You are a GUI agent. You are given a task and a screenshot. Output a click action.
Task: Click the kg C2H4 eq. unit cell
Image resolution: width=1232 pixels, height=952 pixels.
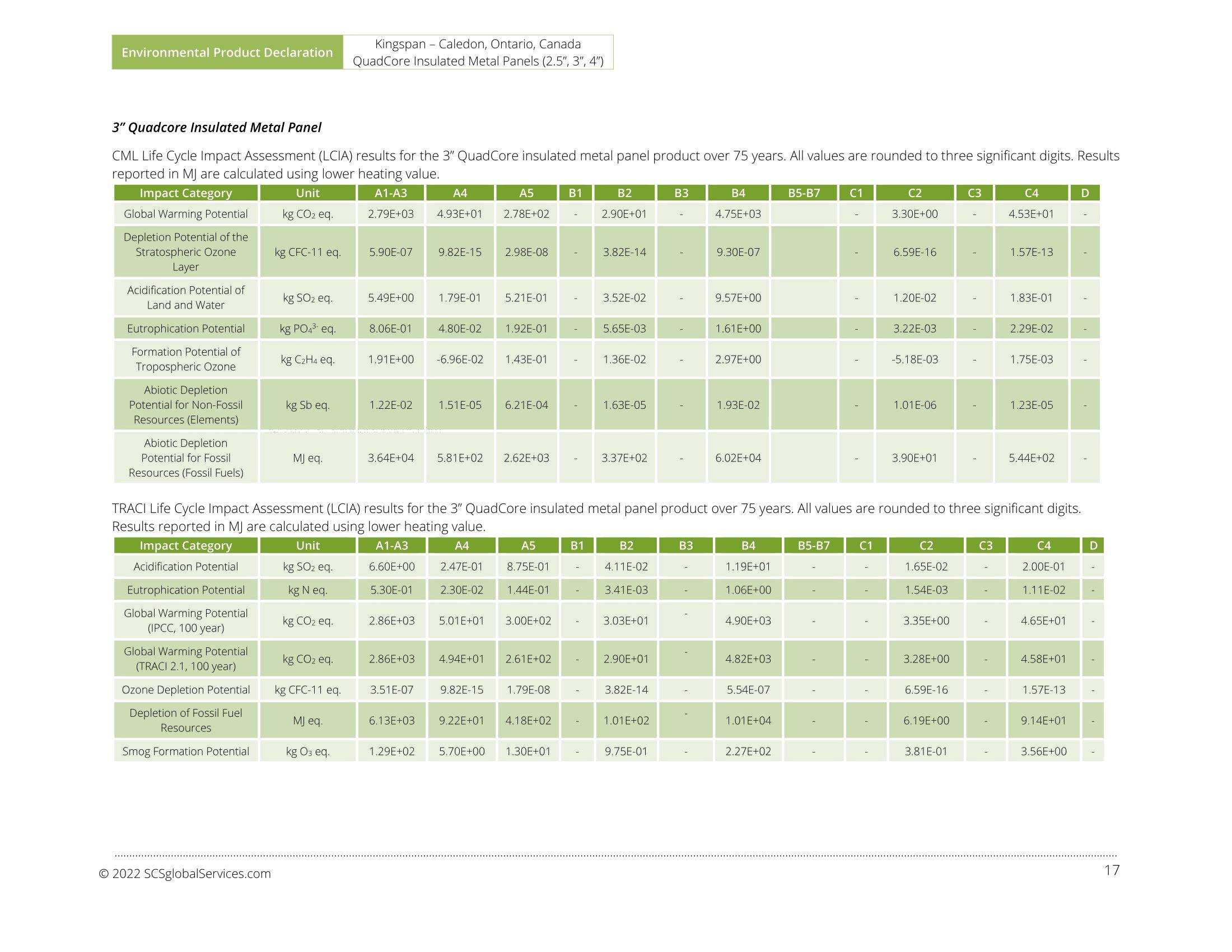[x=307, y=360]
